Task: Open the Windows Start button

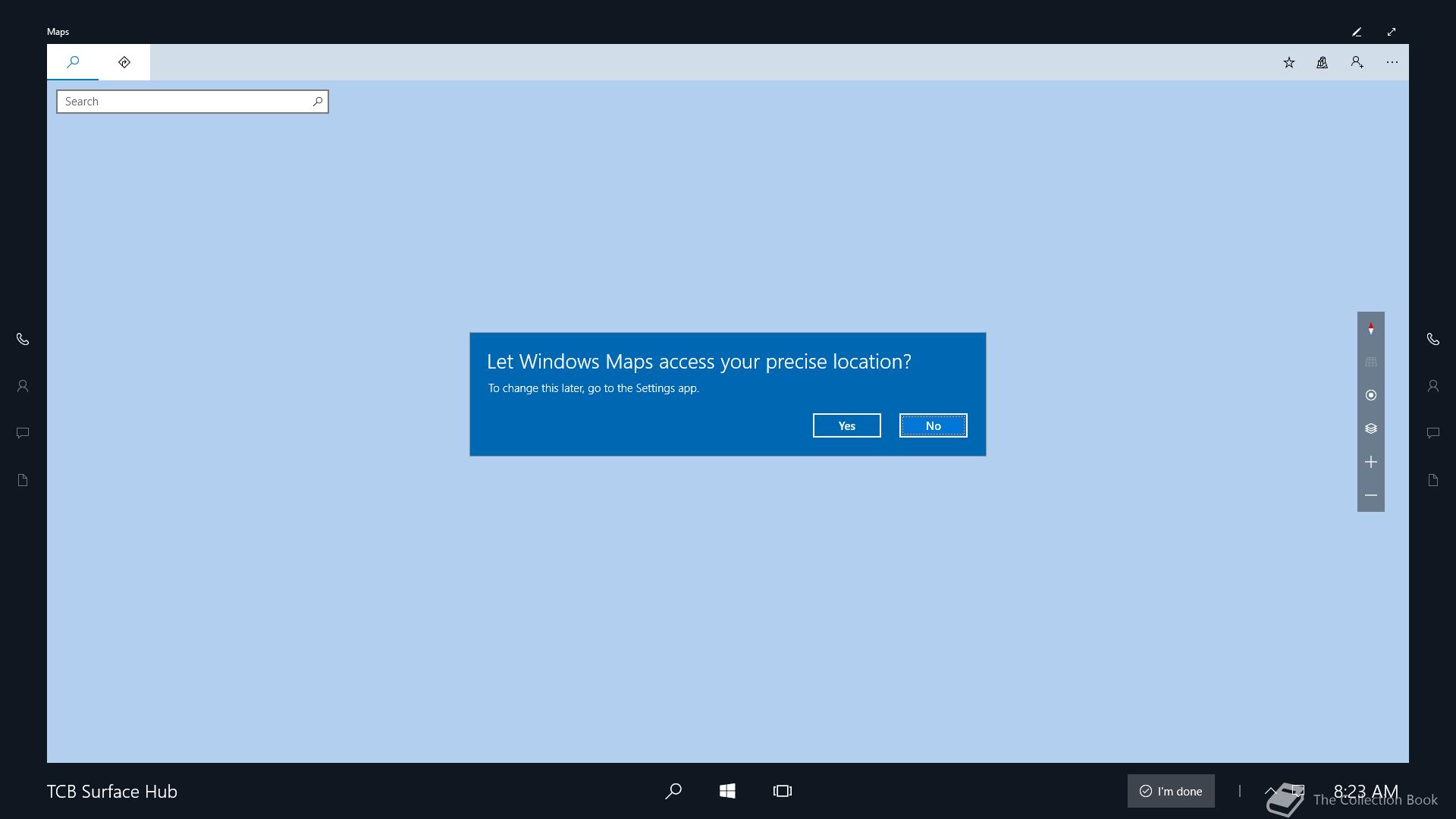Action: pos(727,791)
